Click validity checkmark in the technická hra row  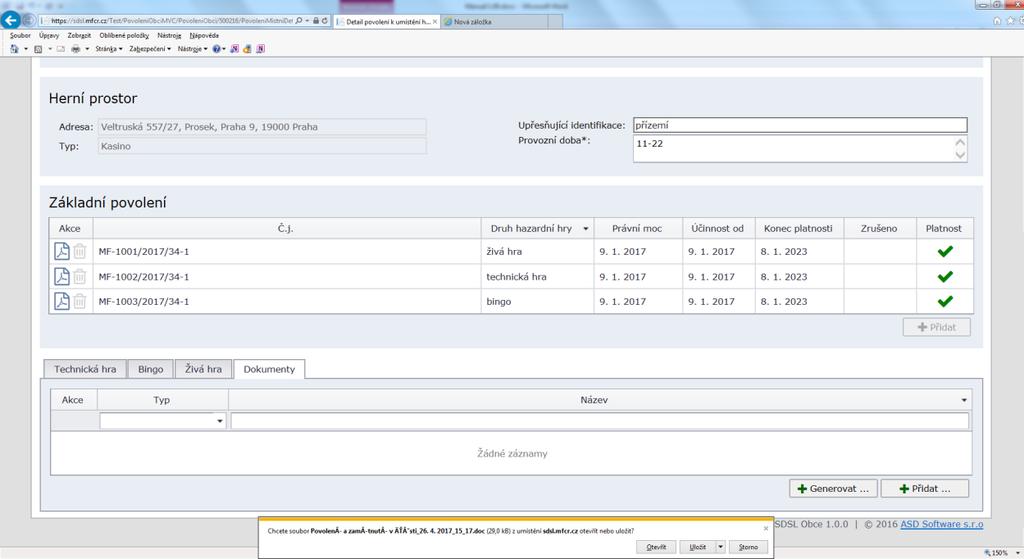tap(945, 277)
